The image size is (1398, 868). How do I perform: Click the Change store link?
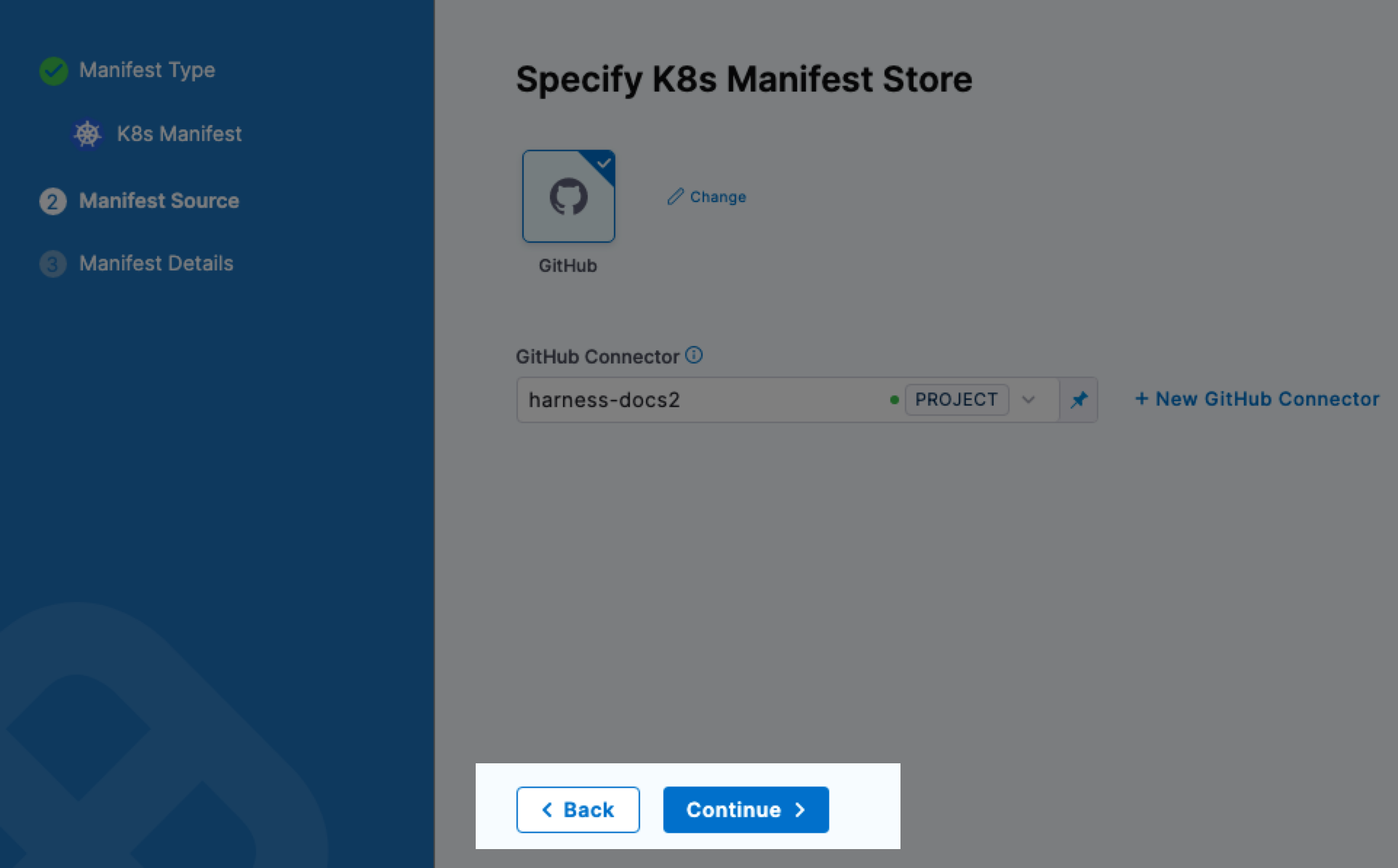[x=718, y=197]
